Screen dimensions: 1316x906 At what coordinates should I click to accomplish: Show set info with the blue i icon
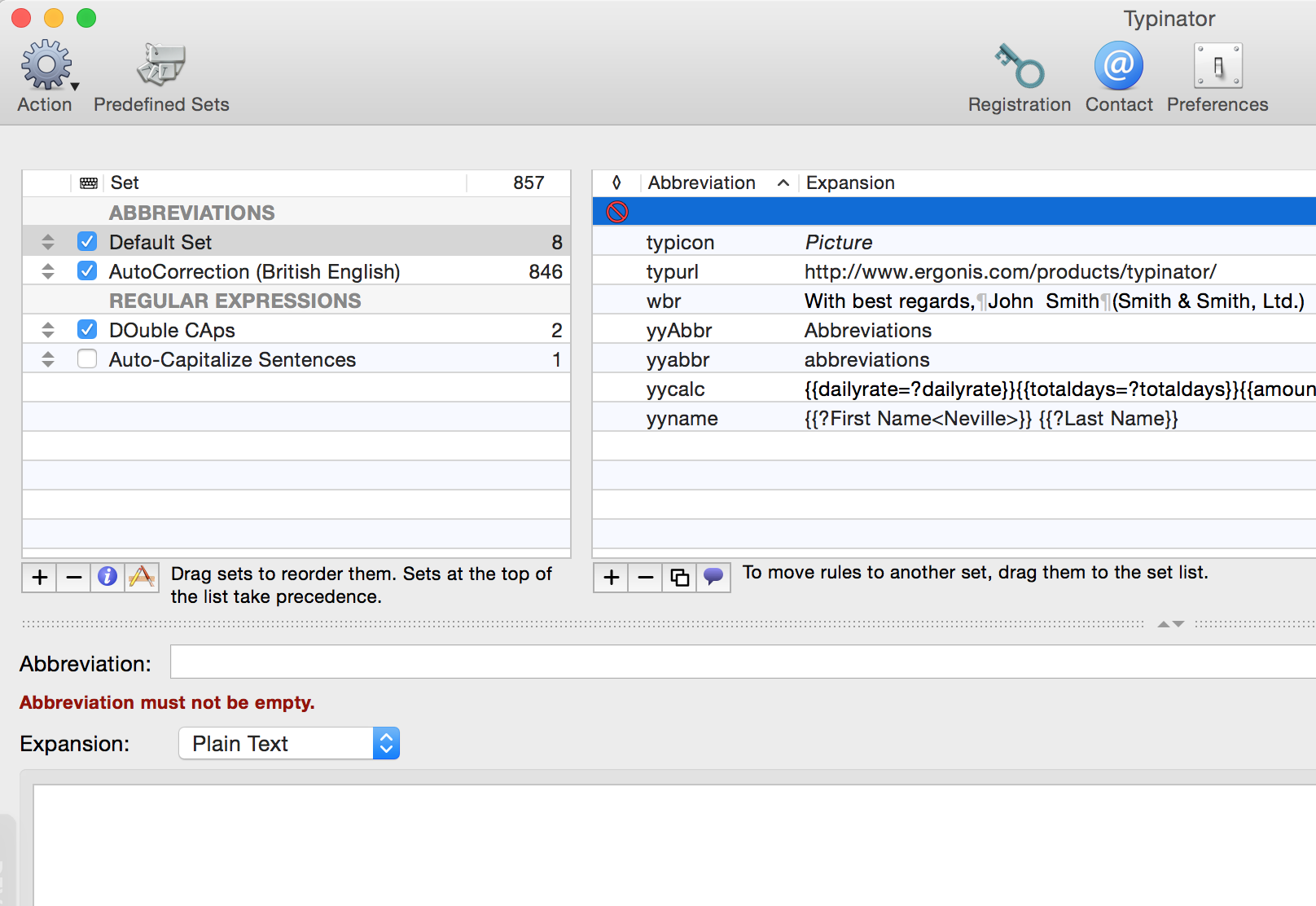[x=107, y=578]
